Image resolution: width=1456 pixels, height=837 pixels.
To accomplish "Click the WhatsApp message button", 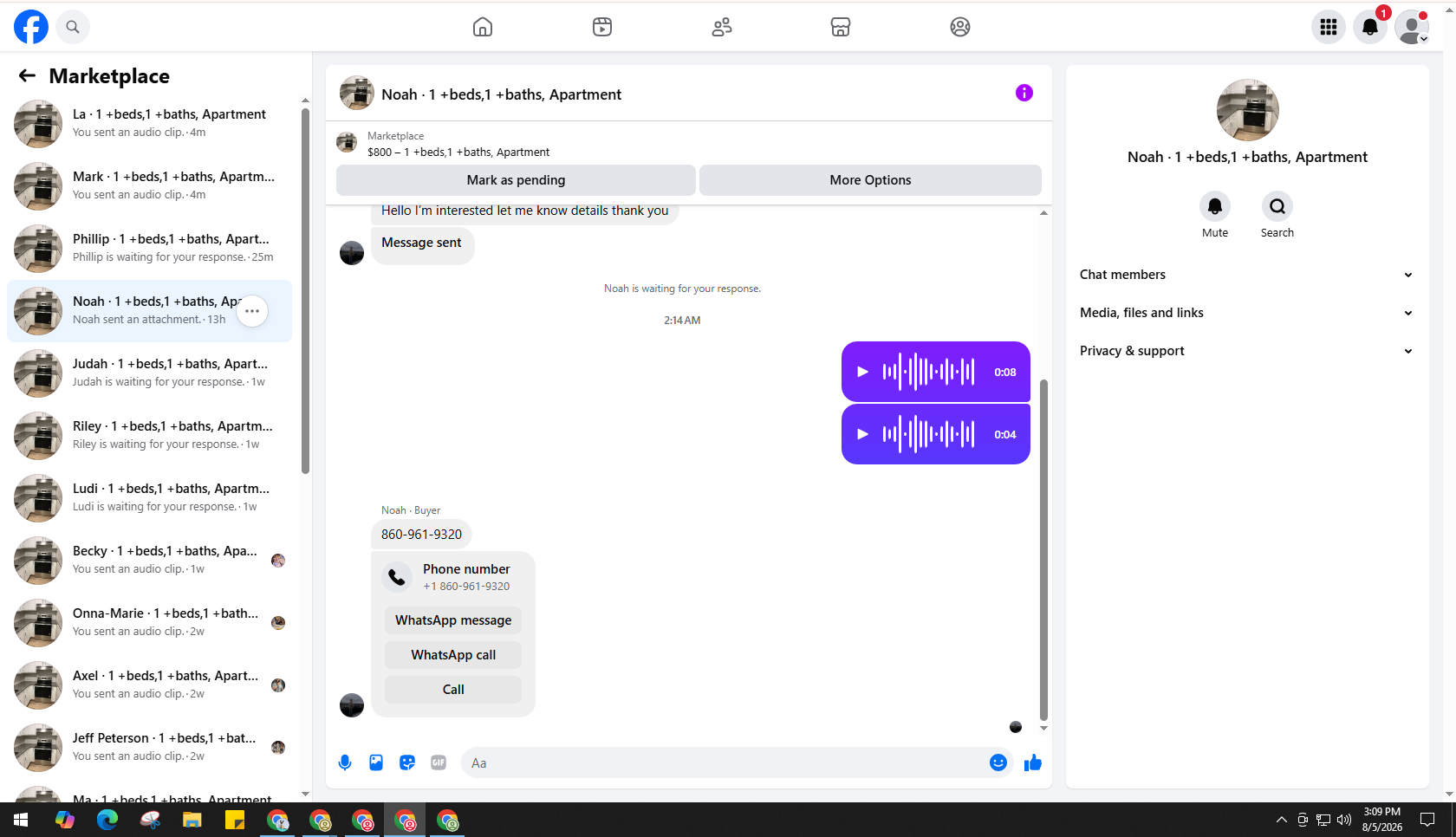I will click(x=453, y=620).
